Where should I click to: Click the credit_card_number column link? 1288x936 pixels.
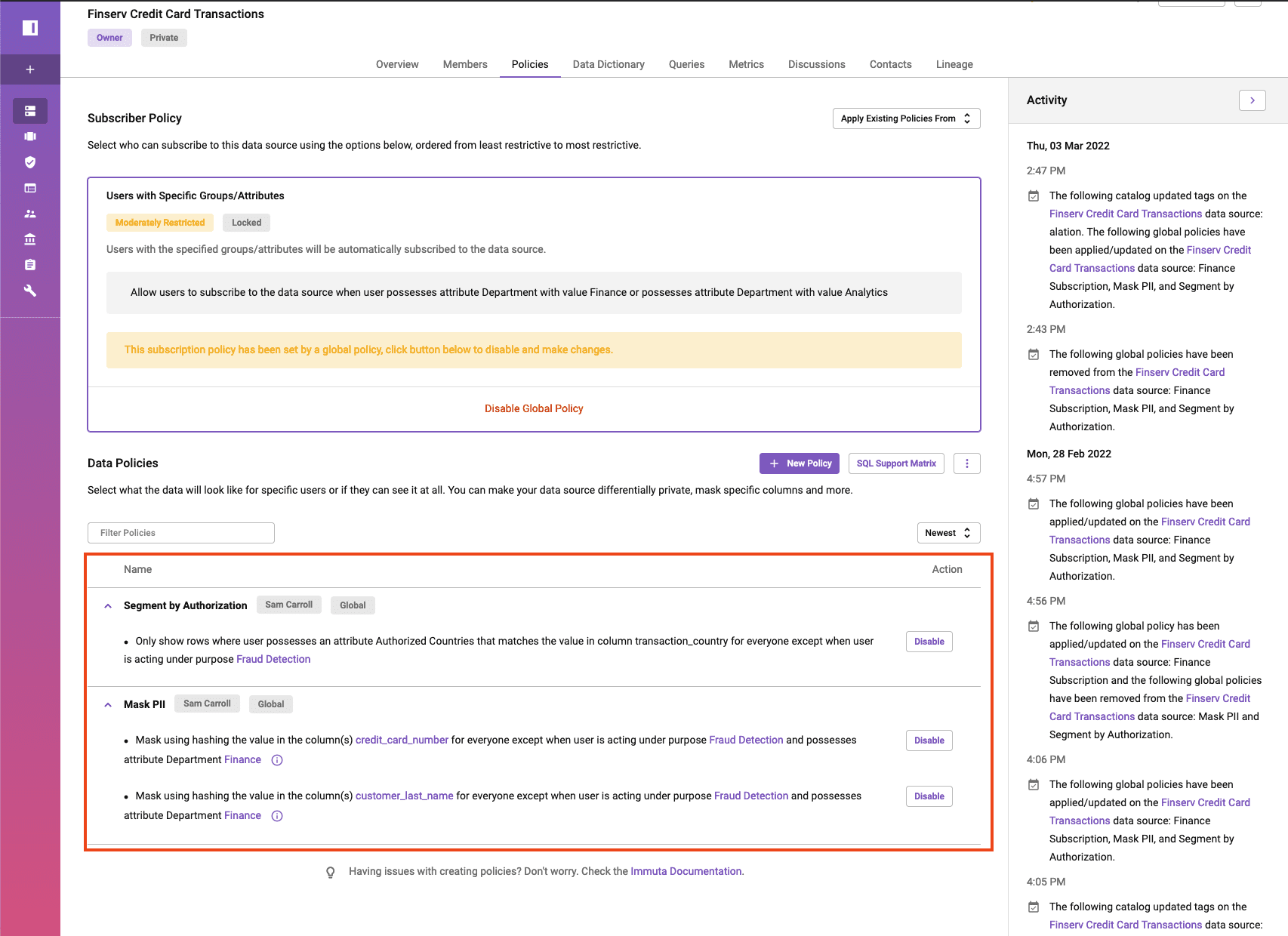coord(402,740)
